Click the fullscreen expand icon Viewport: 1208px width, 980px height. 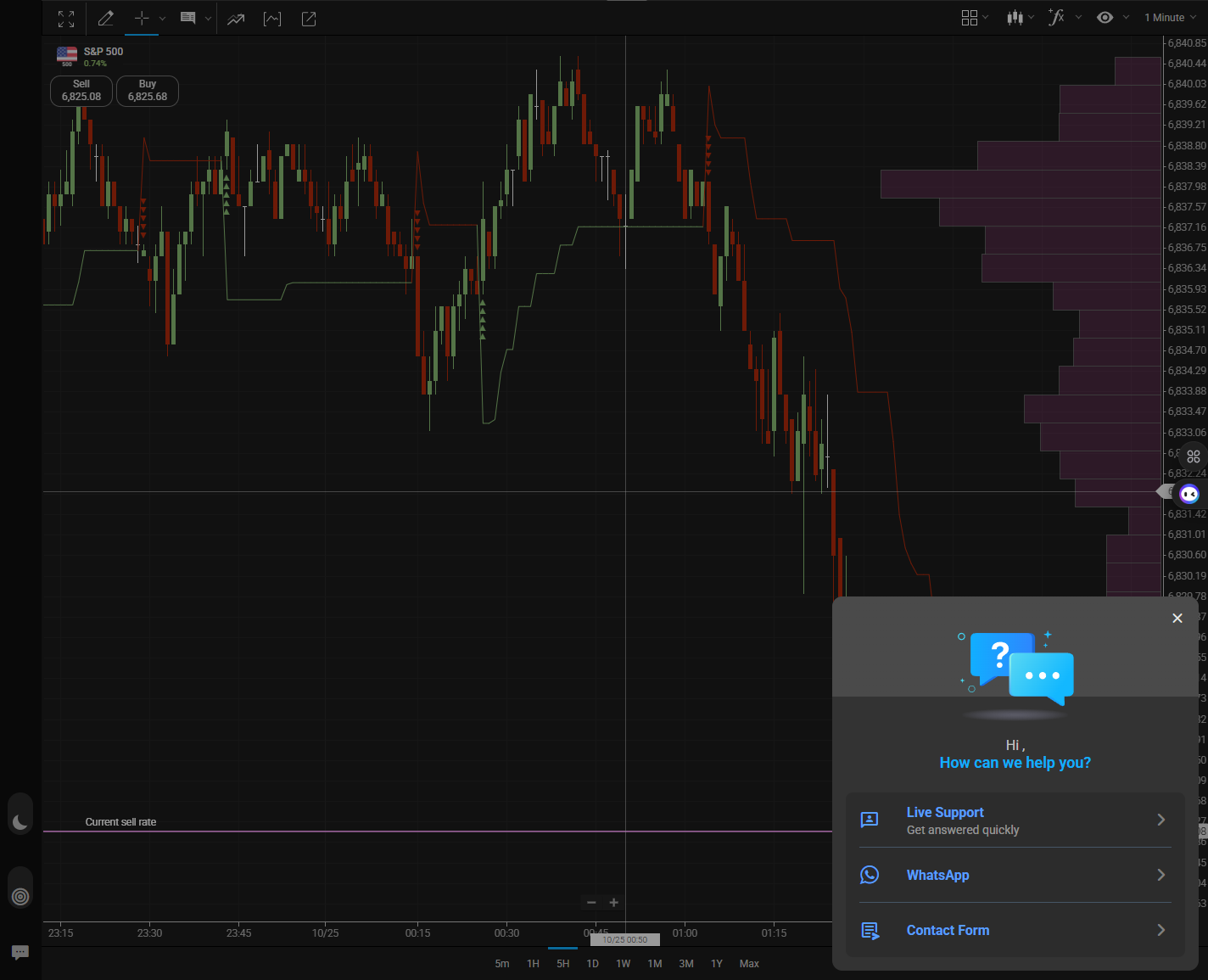click(x=66, y=19)
